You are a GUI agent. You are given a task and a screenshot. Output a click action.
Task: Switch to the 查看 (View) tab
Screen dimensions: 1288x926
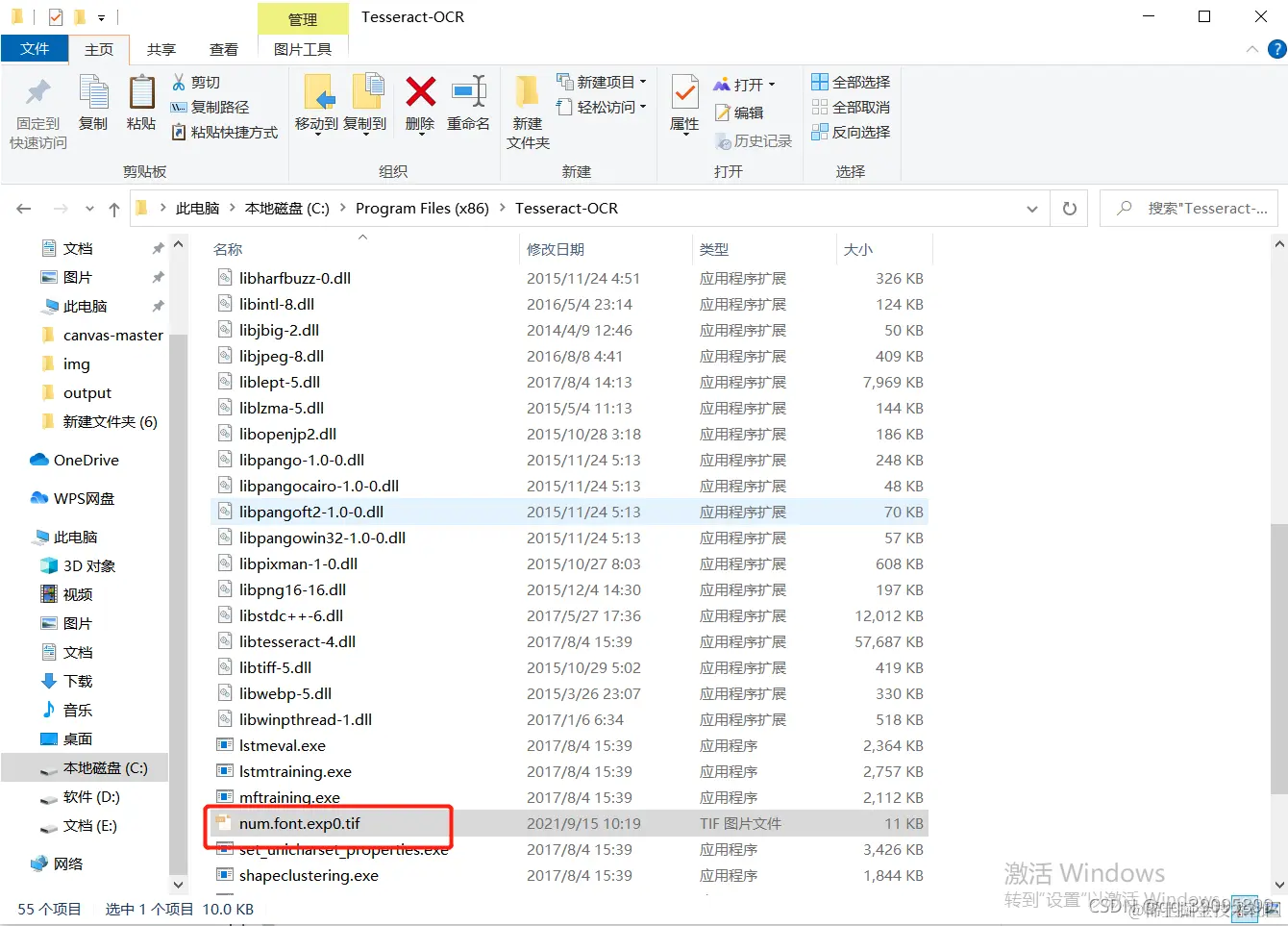pyautogui.click(x=224, y=49)
